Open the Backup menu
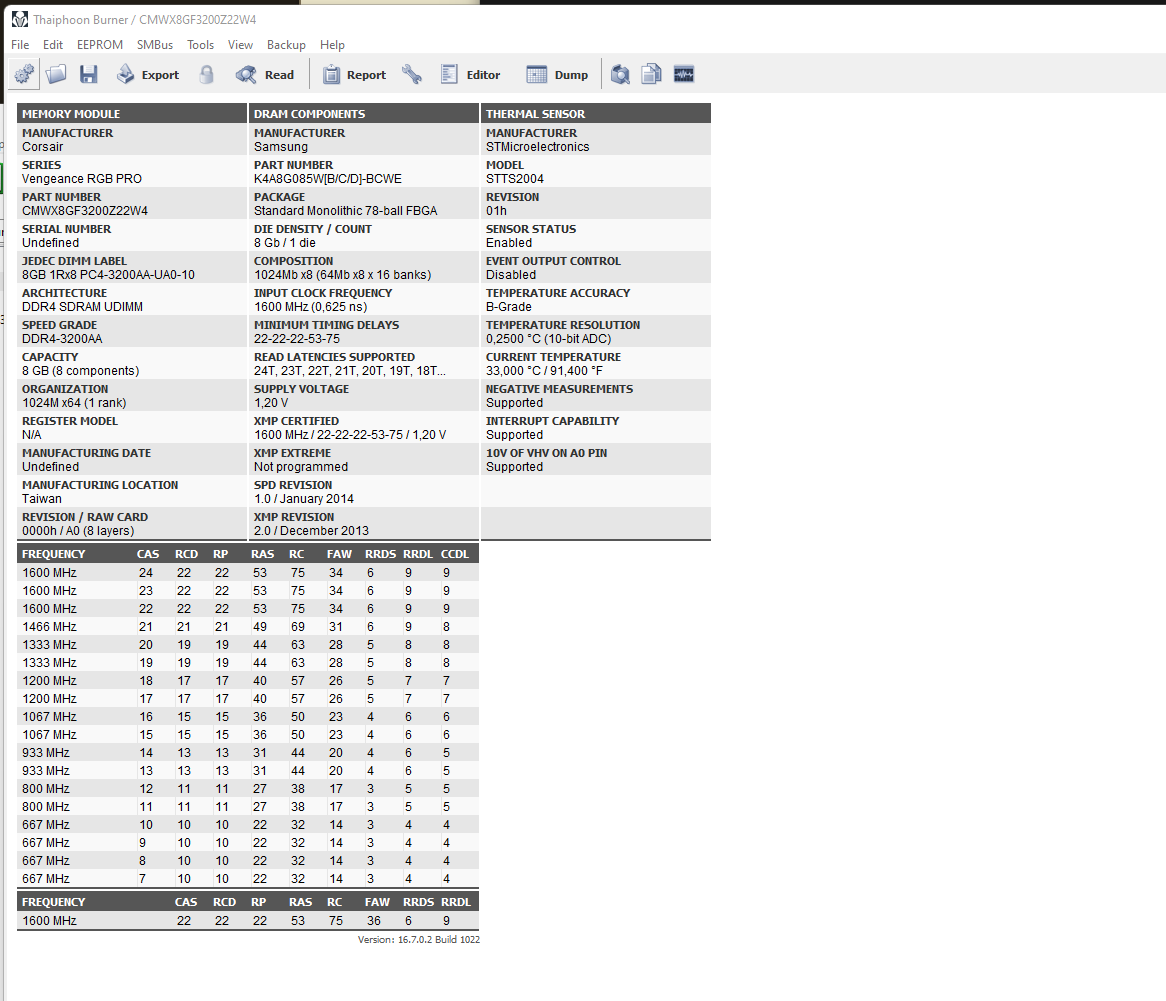 click(x=286, y=45)
